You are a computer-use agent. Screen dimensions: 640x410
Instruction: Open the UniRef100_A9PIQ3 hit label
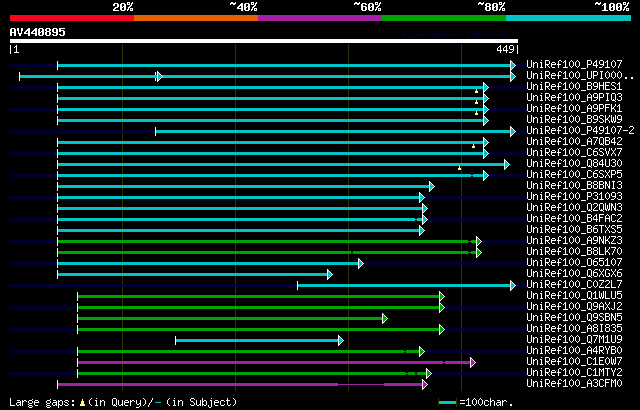[x=574, y=98]
